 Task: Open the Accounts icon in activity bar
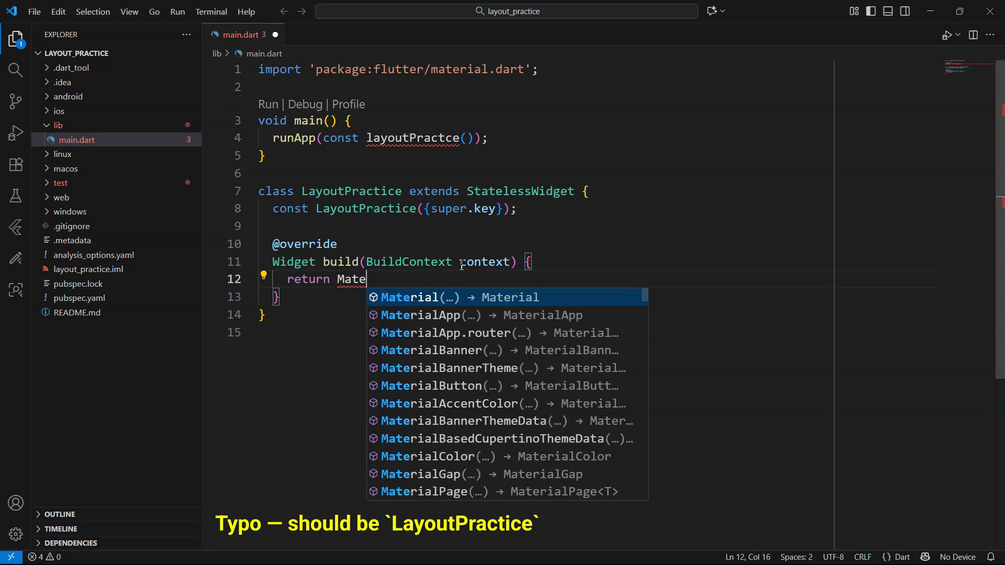click(x=15, y=503)
